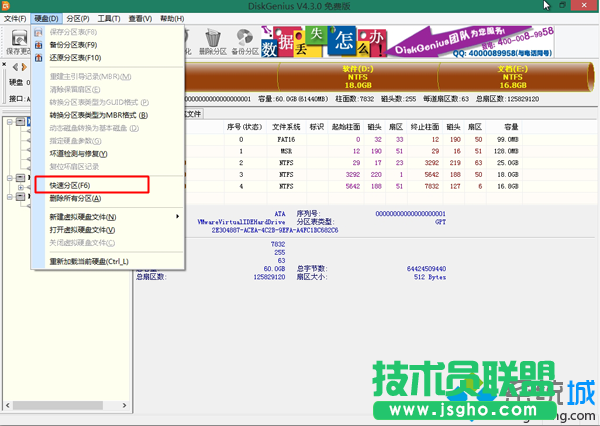
Task: Close the 硬盘(D) menu from the menu bar
Action: (x=46, y=18)
